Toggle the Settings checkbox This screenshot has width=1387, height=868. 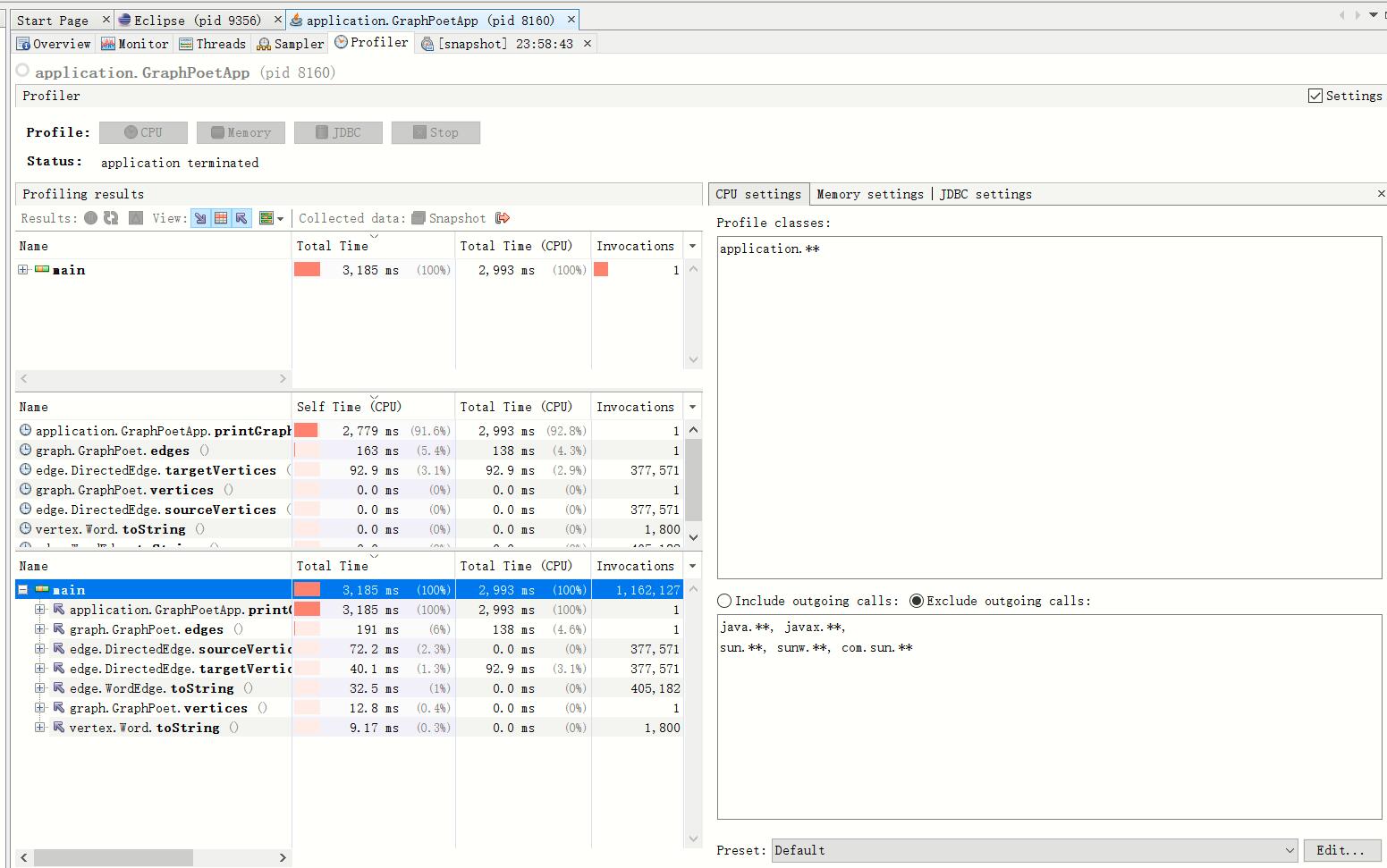coord(1315,96)
